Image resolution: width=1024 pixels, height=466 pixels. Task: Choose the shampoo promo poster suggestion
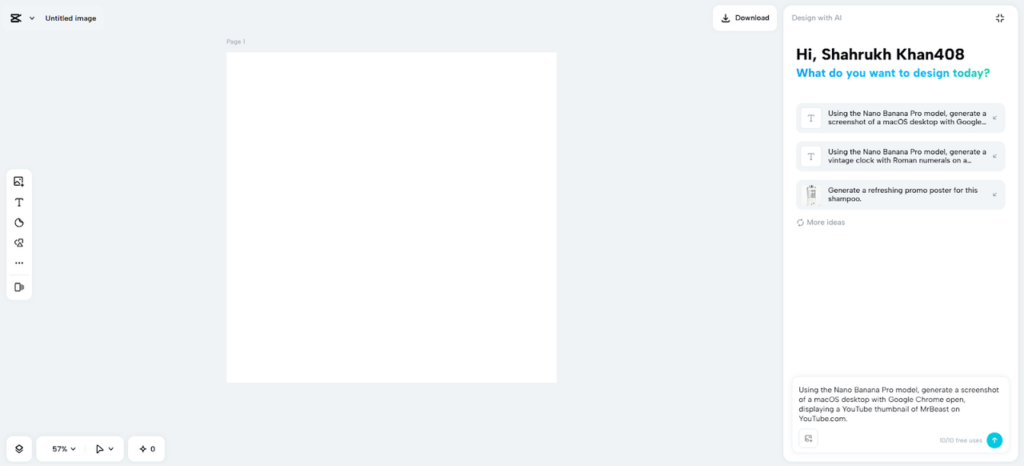901,194
